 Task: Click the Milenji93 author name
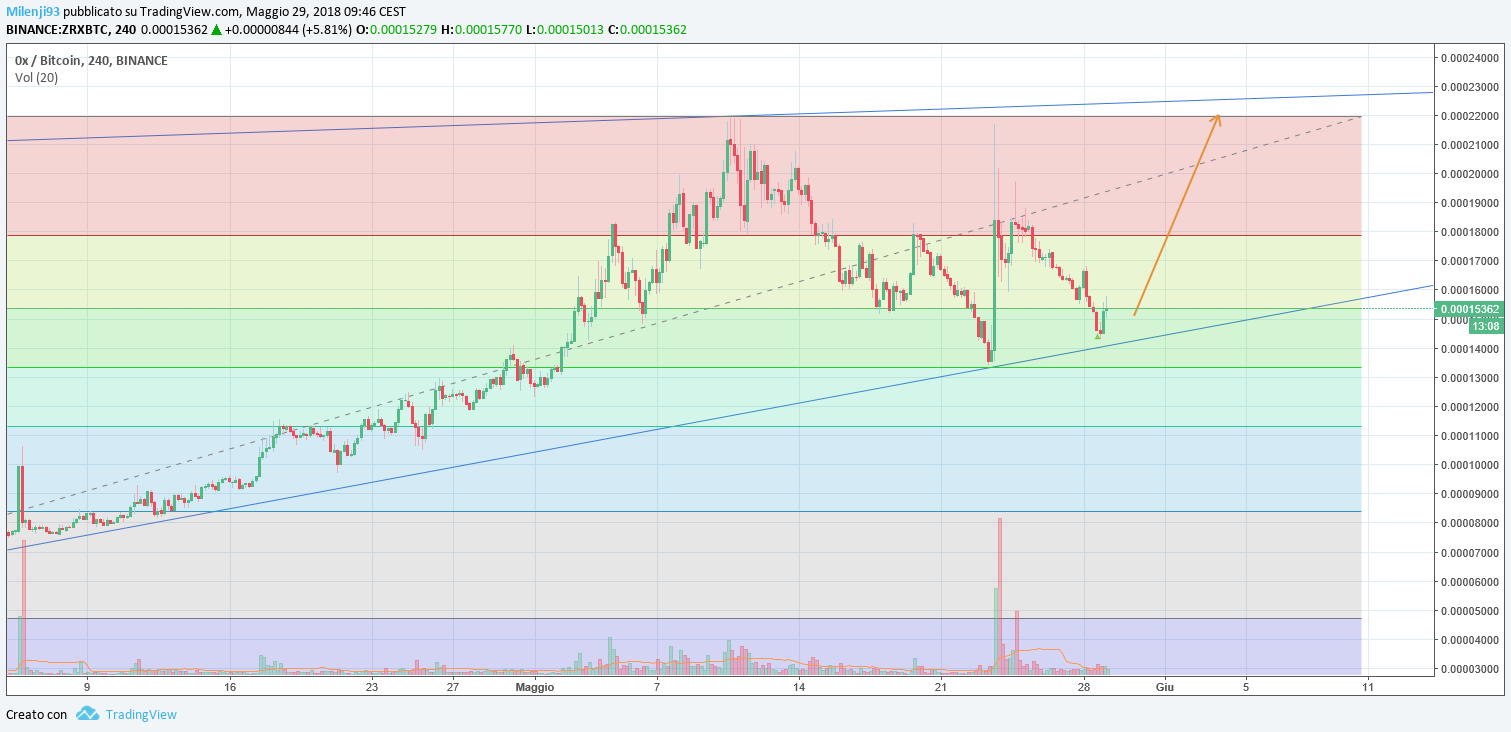click(x=33, y=12)
